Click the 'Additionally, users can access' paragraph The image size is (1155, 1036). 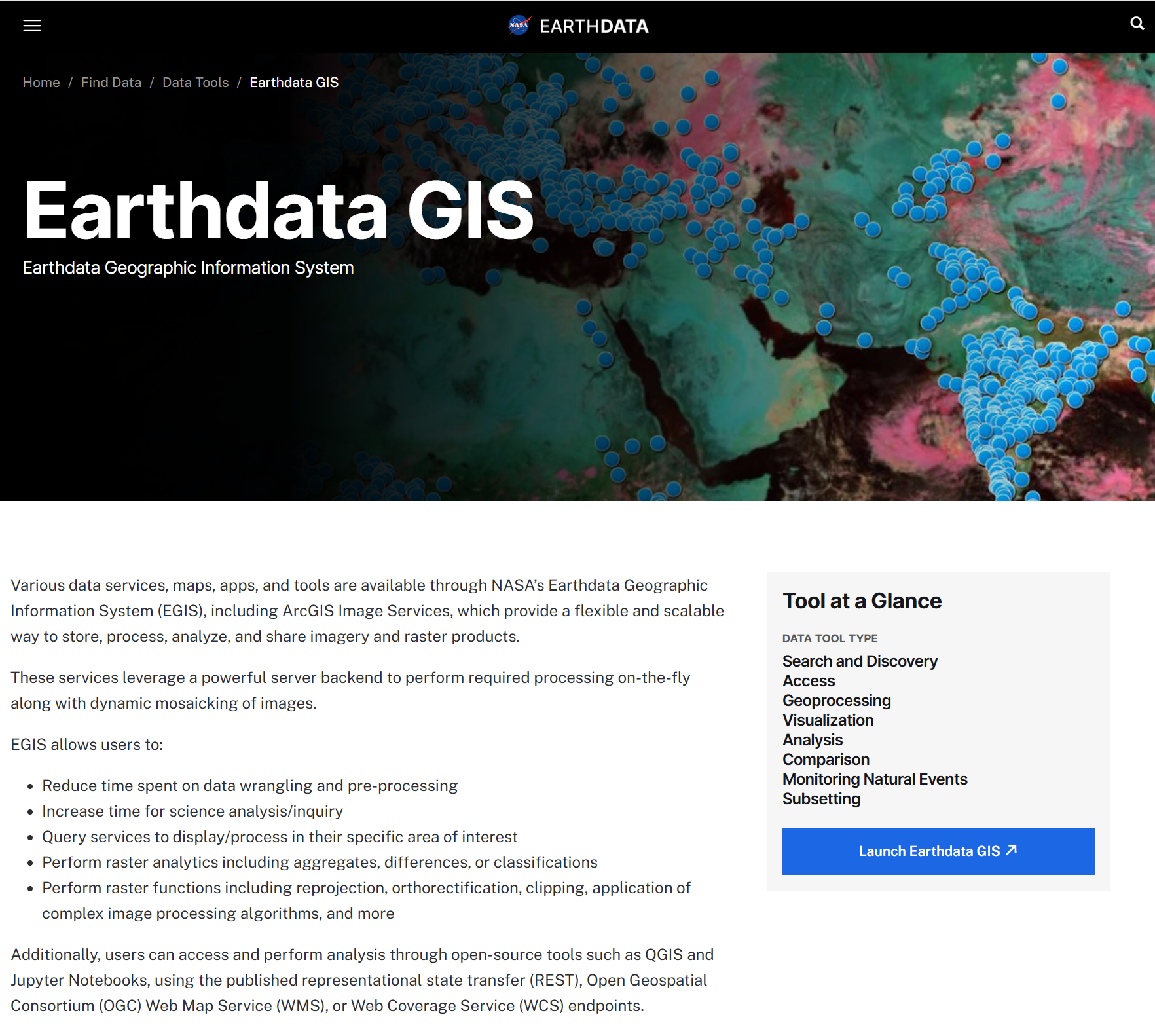362,980
